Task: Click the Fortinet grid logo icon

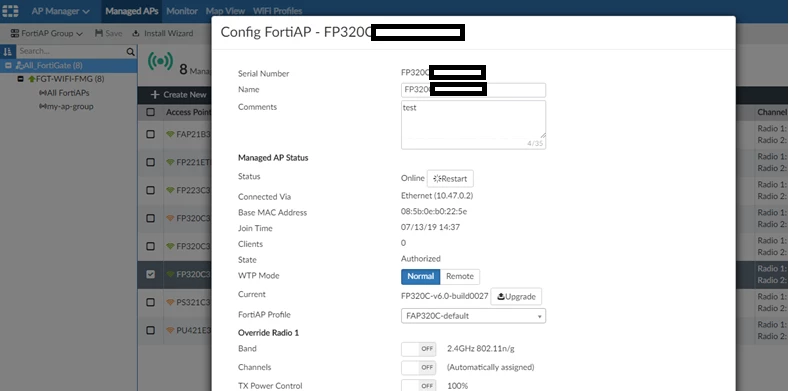Action: point(10,11)
